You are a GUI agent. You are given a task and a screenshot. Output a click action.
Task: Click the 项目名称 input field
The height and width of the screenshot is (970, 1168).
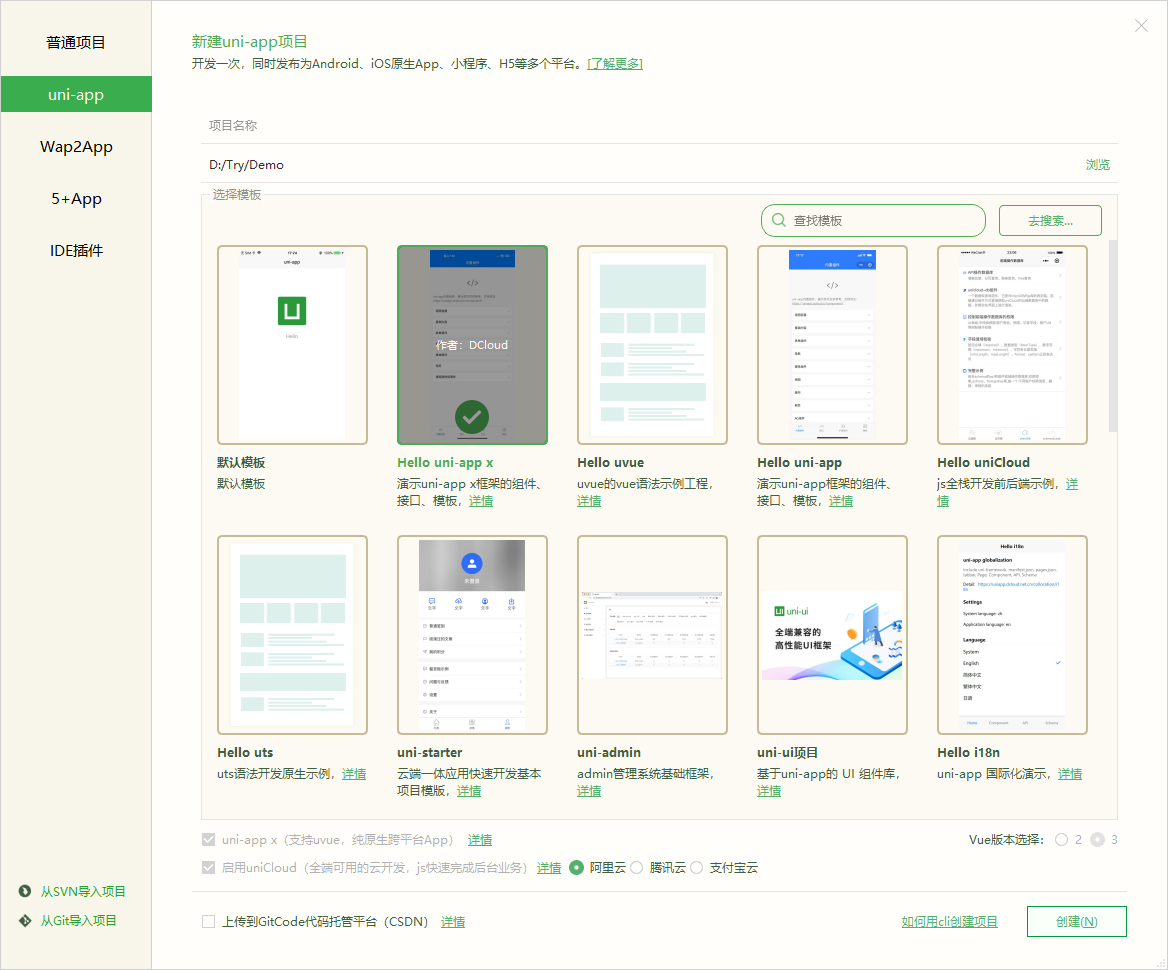pyautogui.click(x=659, y=126)
